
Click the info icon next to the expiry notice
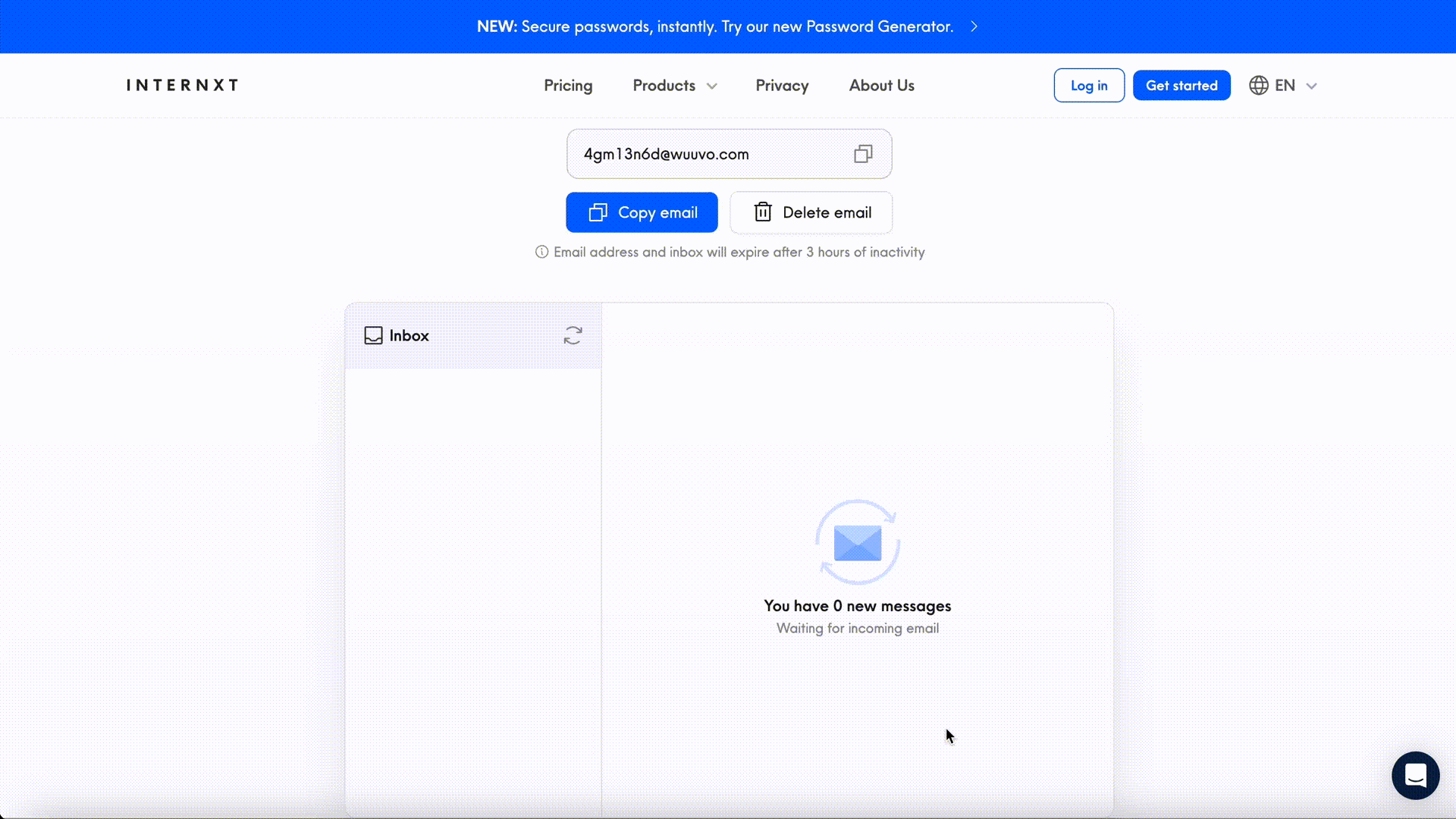click(541, 252)
